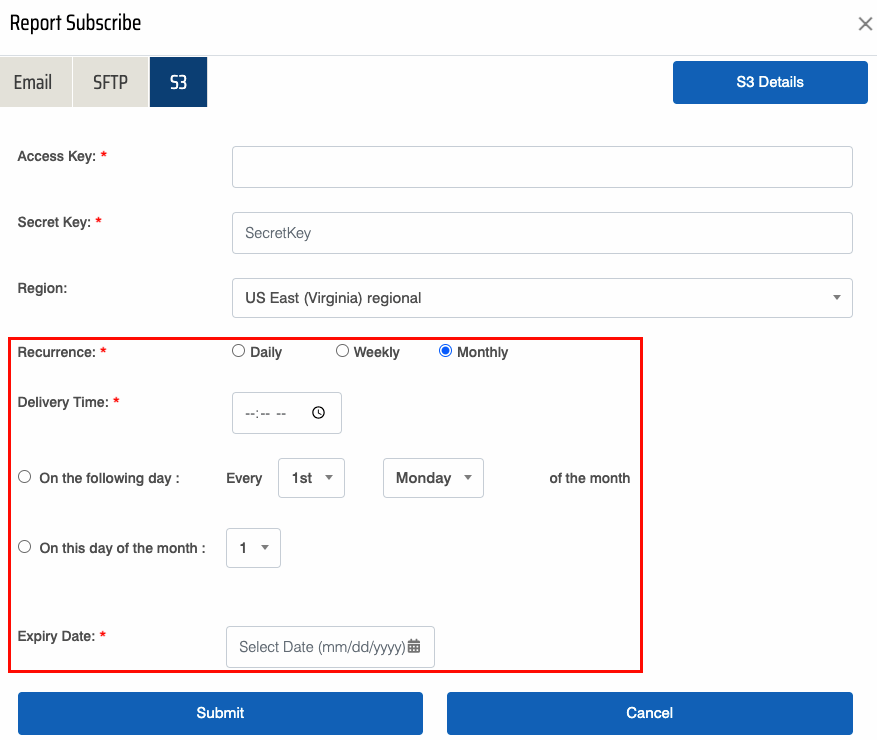Submit the report subscription form
Image resolution: width=877 pixels, height=740 pixels.
pyautogui.click(x=220, y=713)
